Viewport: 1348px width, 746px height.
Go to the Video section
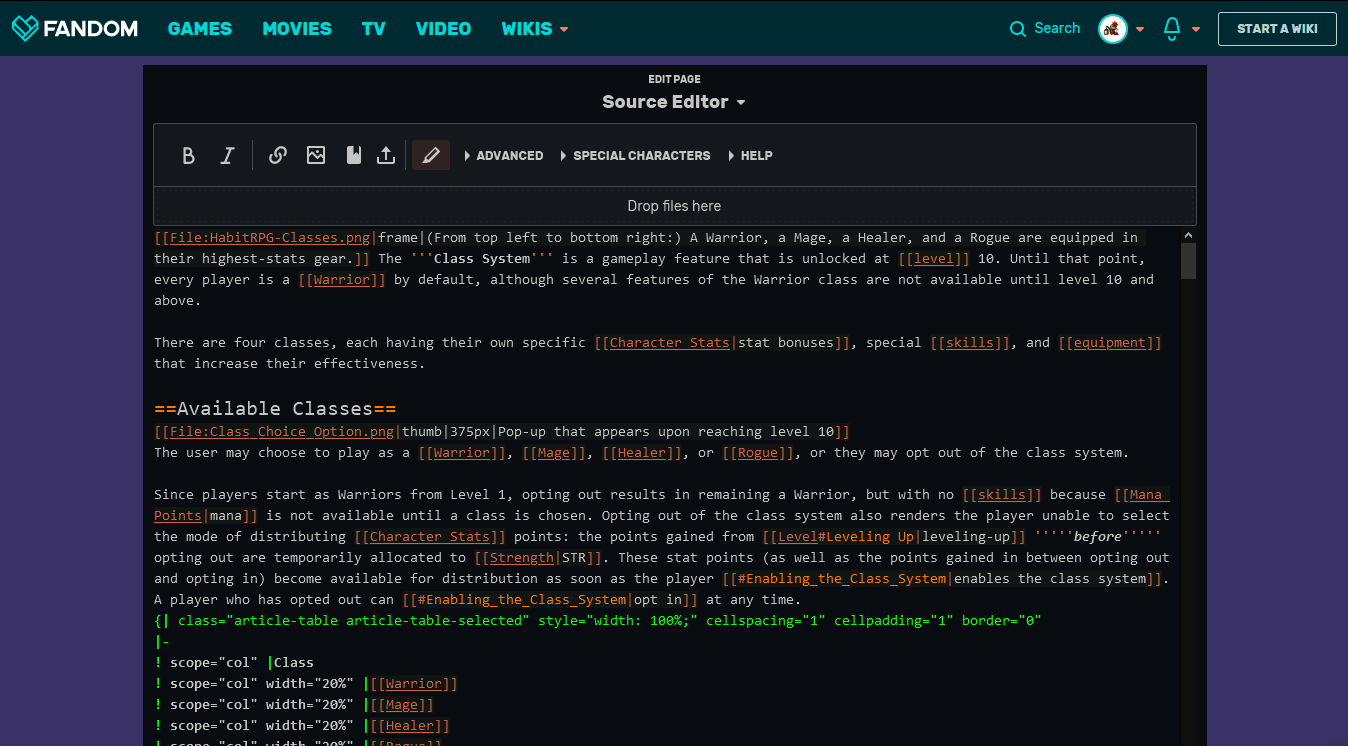444,29
